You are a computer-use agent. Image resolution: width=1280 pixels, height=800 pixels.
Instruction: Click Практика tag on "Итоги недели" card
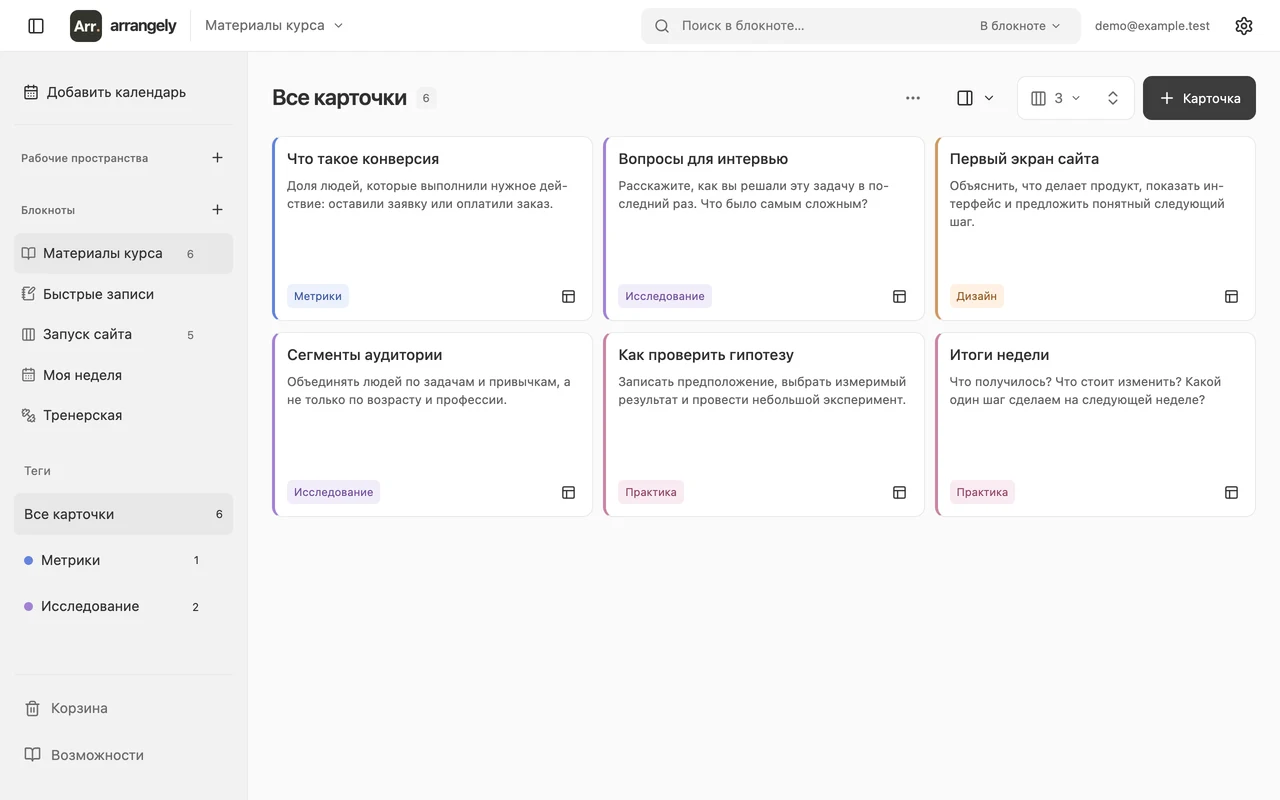982,492
